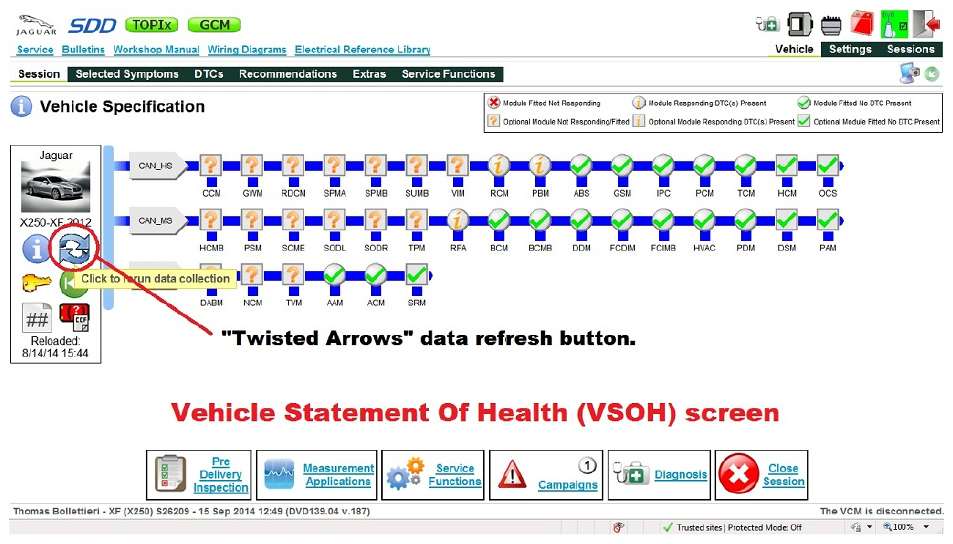The height and width of the screenshot is (544, 953).
Task: Click the green VCM connection icon
Action: pos(894,24)
